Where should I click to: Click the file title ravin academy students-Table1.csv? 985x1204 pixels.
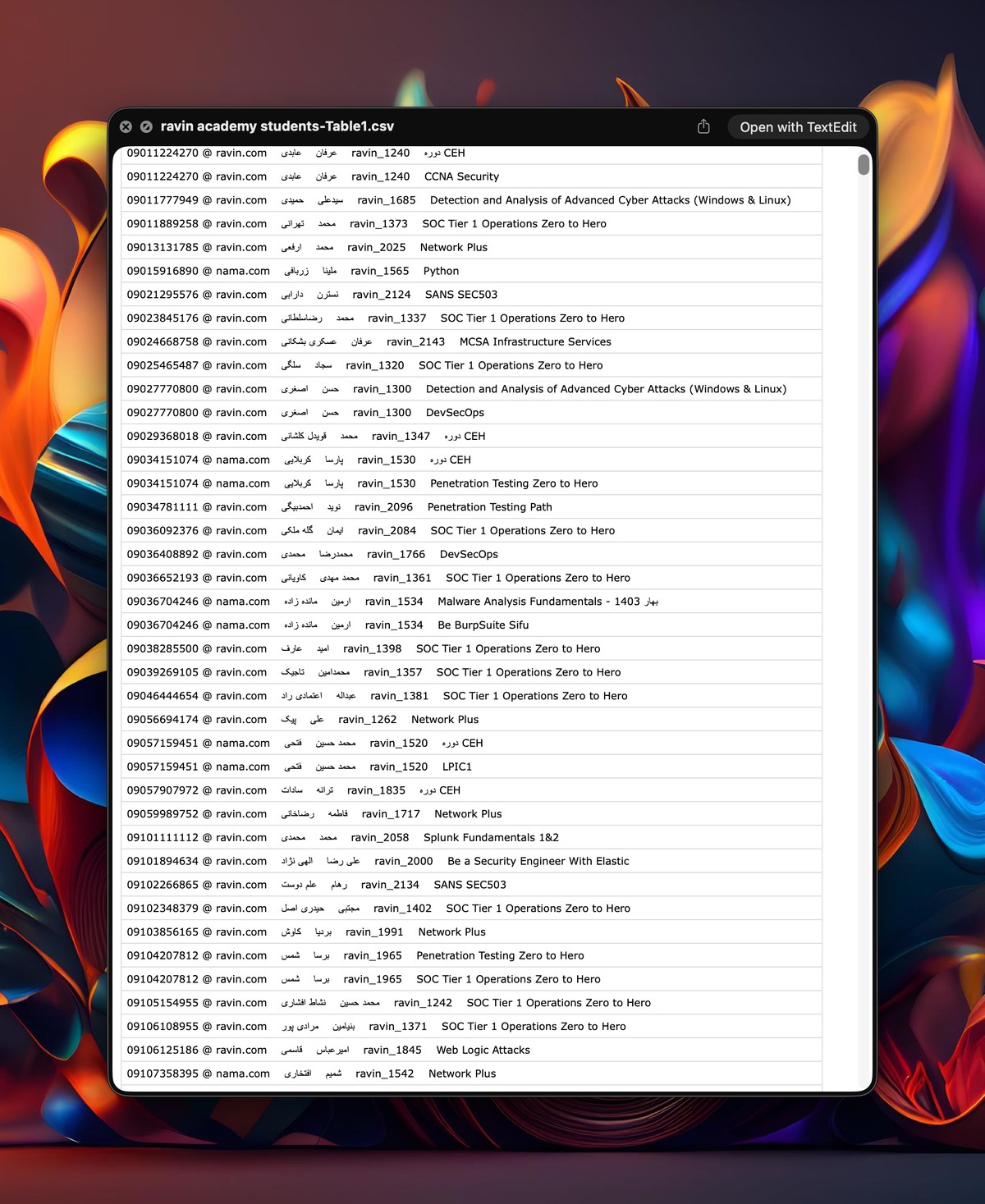click(277, 126)
